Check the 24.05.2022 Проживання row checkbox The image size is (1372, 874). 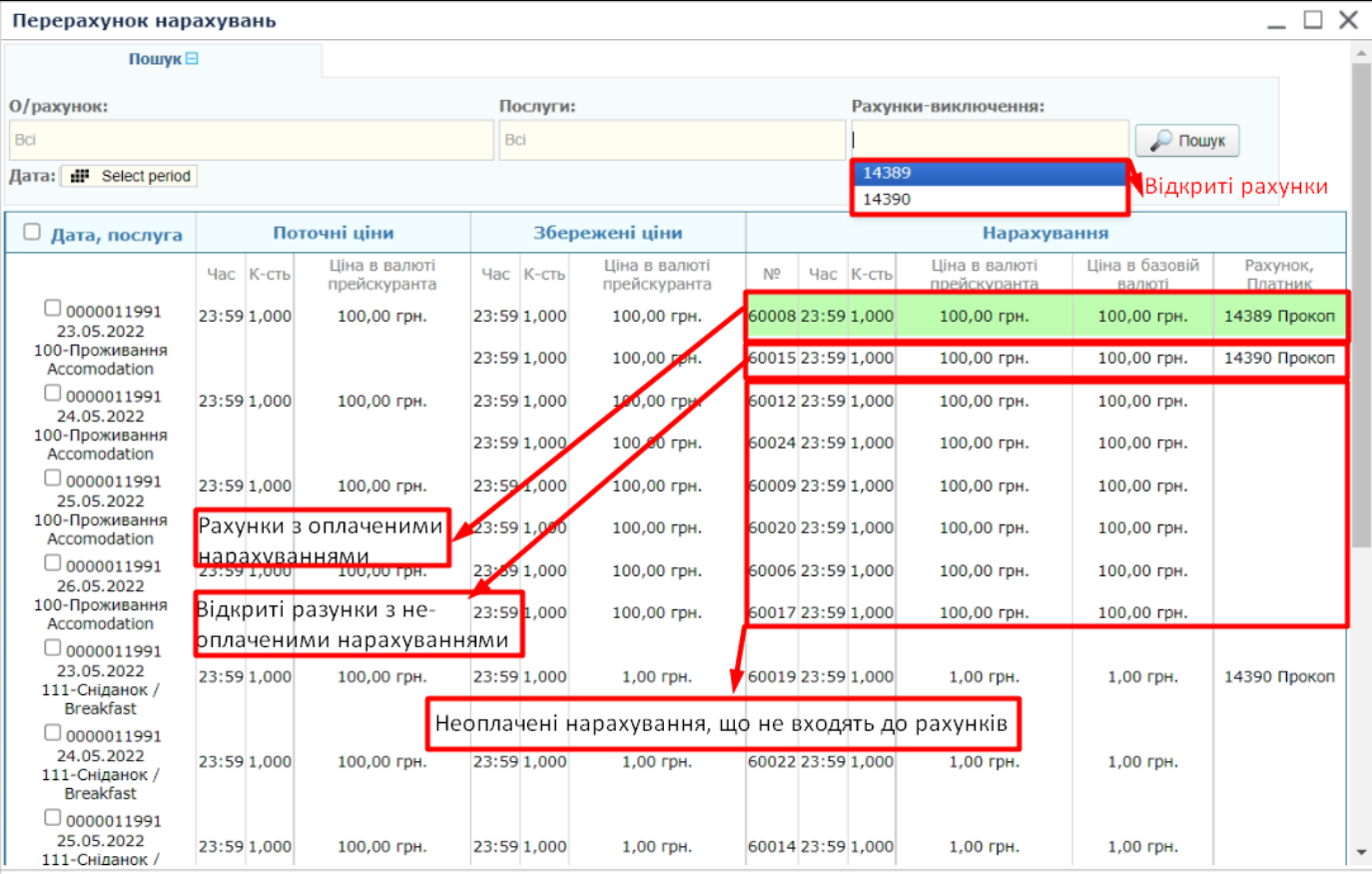pos(53,394)
